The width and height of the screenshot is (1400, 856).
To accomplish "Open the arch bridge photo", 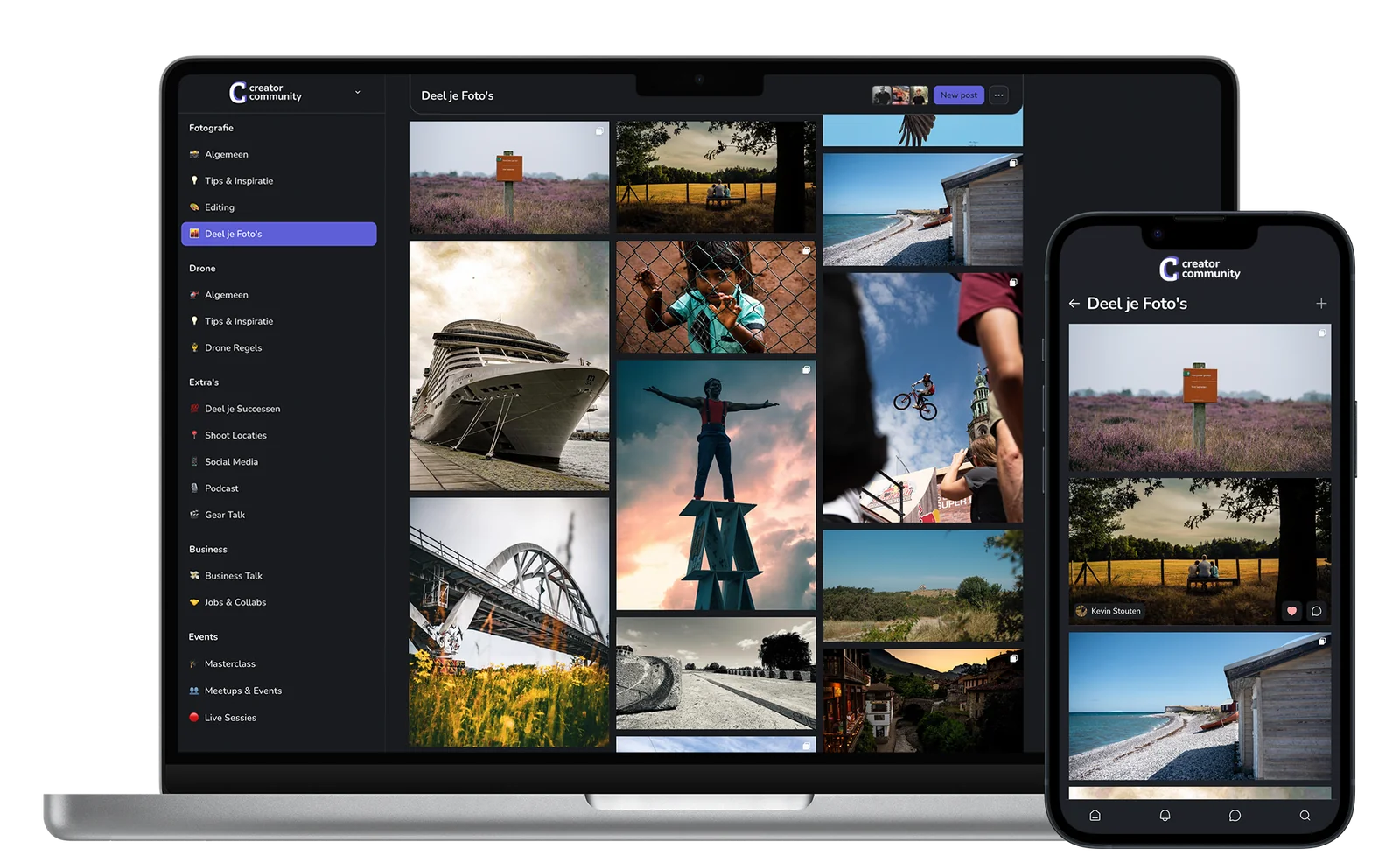I will click(x=509, y=622).
